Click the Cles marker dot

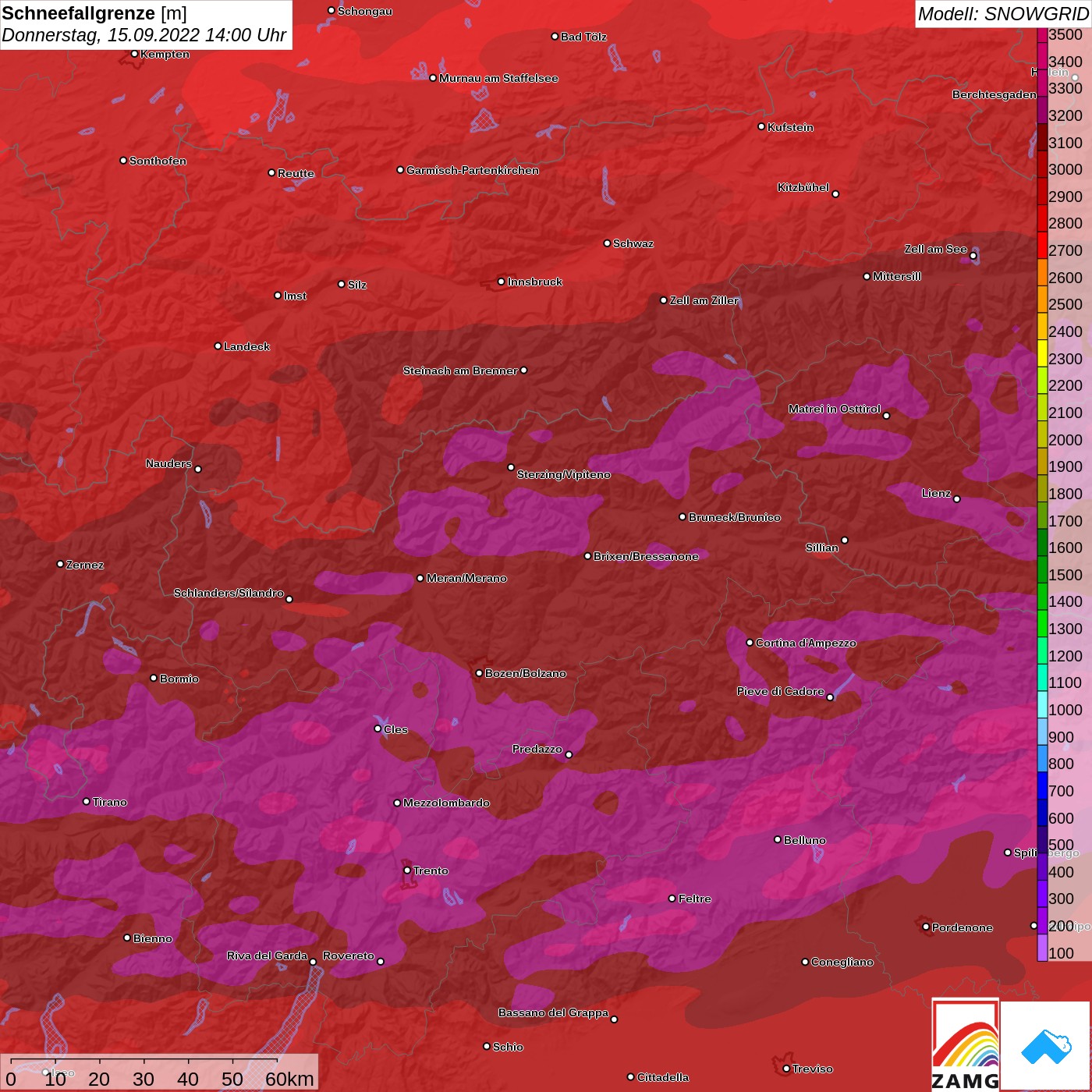(x=378, y=729)
